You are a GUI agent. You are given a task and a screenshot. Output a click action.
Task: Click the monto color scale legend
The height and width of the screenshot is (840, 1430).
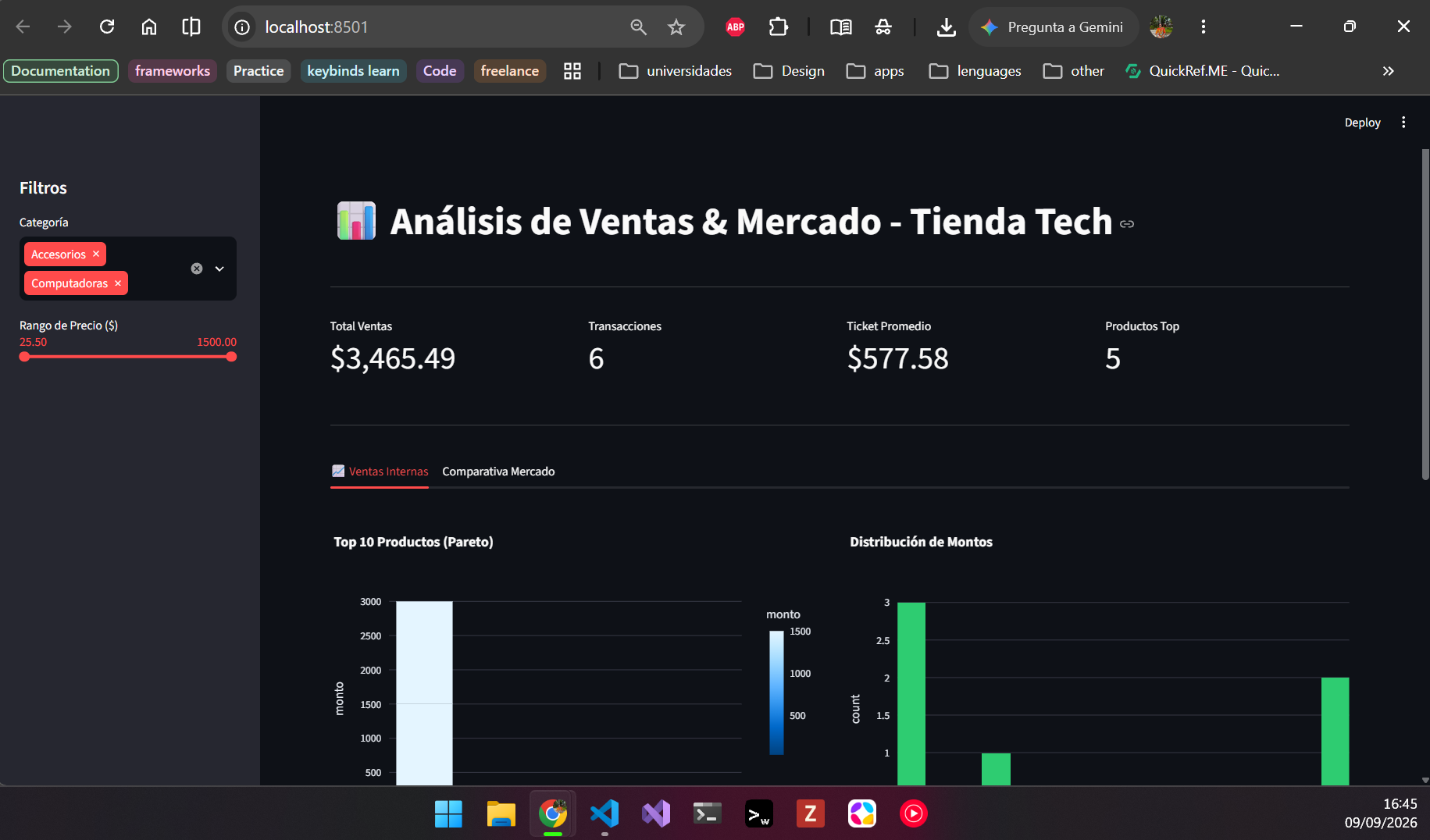776,693
